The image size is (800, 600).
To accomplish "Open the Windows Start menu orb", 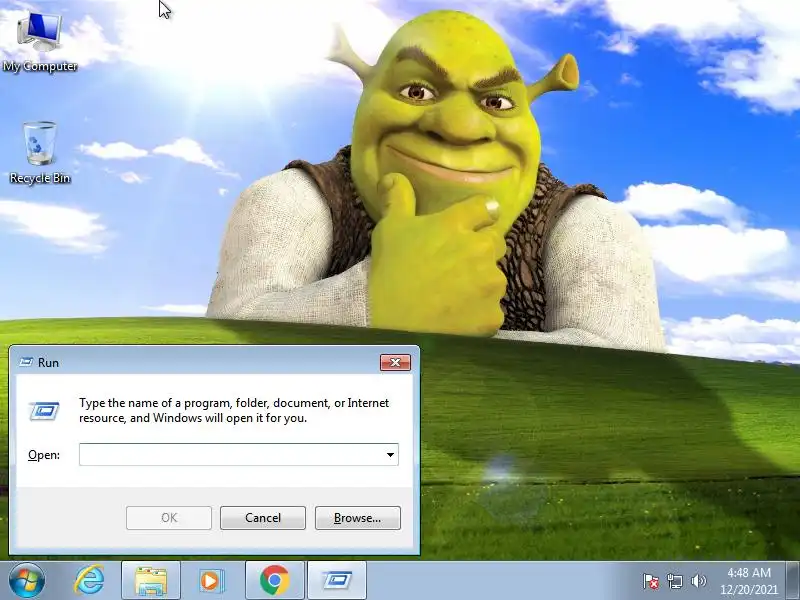I will [x=27, y=581].
